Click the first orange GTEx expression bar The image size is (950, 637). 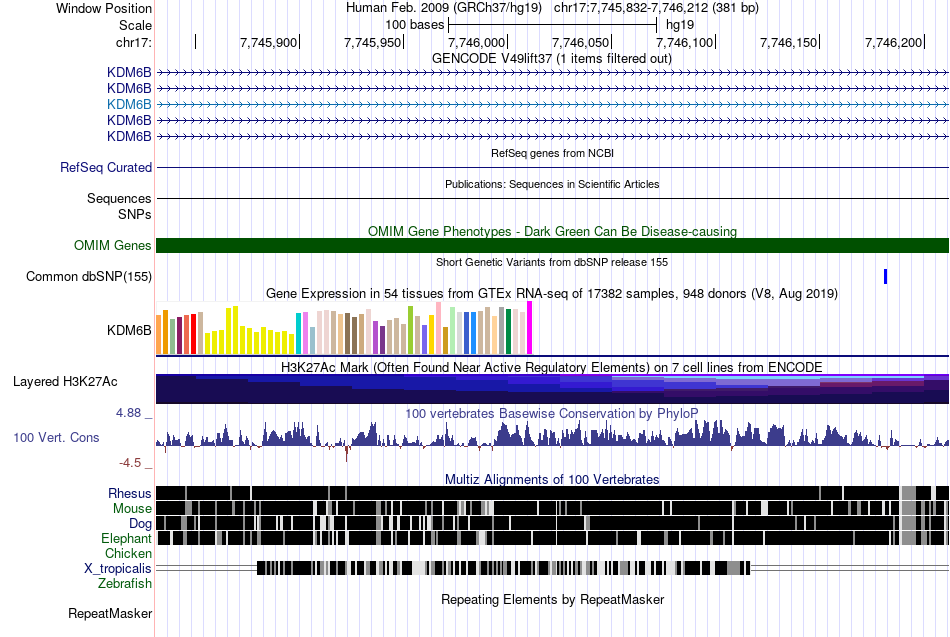[x=159, y=334]
